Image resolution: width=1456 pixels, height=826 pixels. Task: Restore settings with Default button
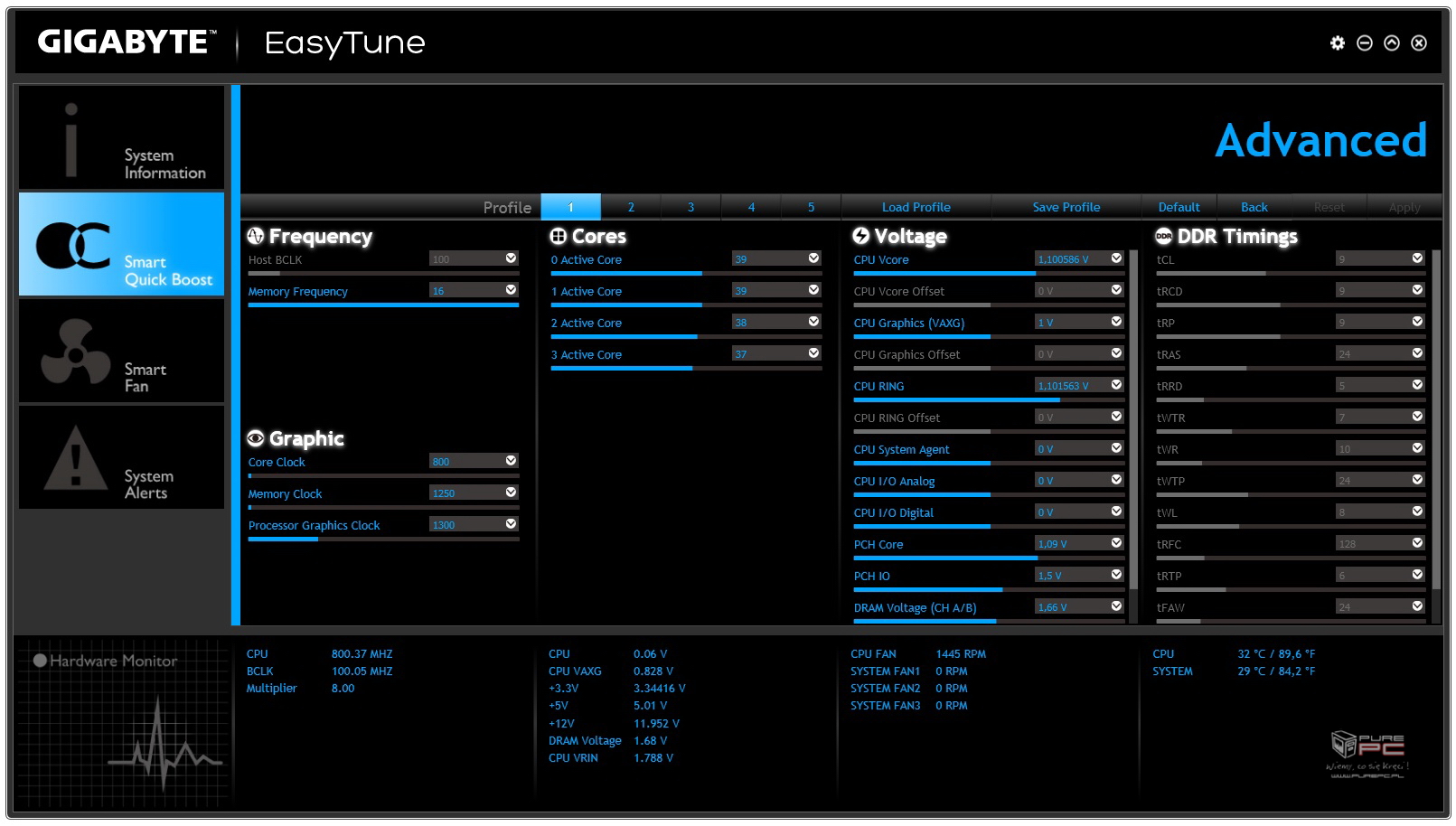(x=1179, y=207)
